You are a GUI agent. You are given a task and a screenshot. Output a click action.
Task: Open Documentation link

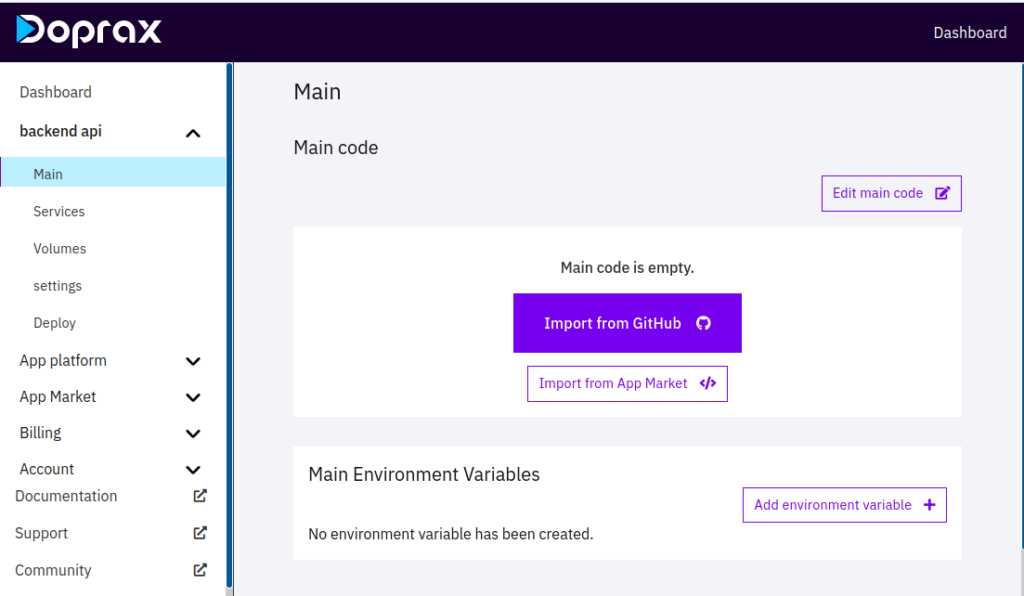[x=66, y=496]
